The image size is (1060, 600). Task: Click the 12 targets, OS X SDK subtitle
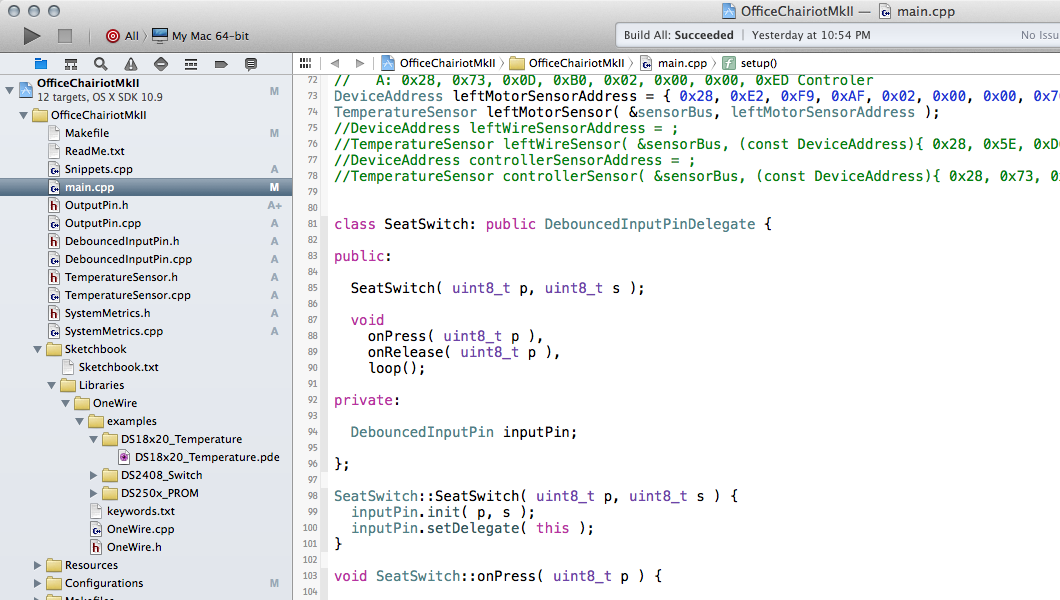click(x=100, y=97)
